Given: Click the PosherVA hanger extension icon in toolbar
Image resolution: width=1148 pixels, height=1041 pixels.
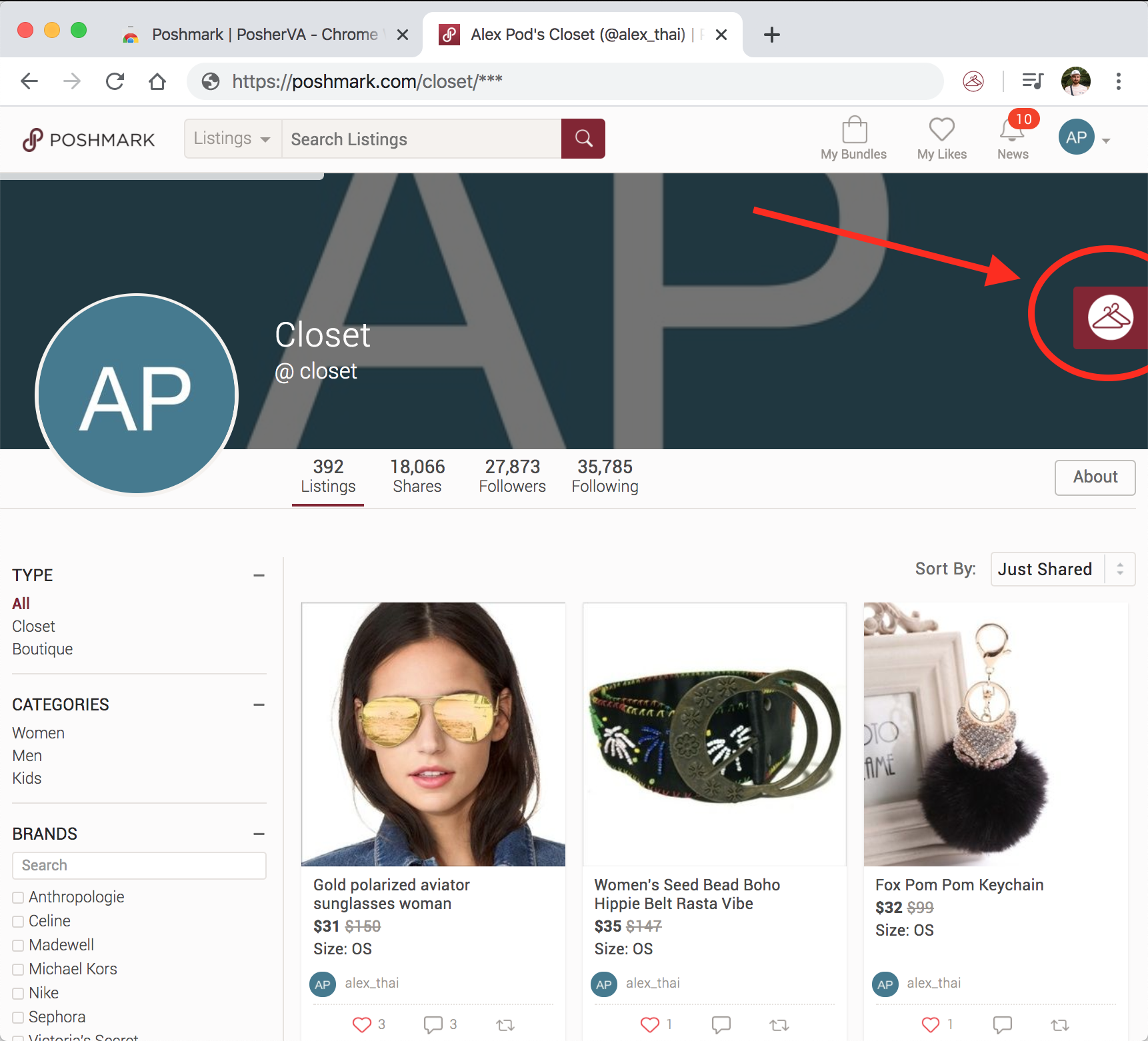Looking at the screenshot, I should point(973,81).
